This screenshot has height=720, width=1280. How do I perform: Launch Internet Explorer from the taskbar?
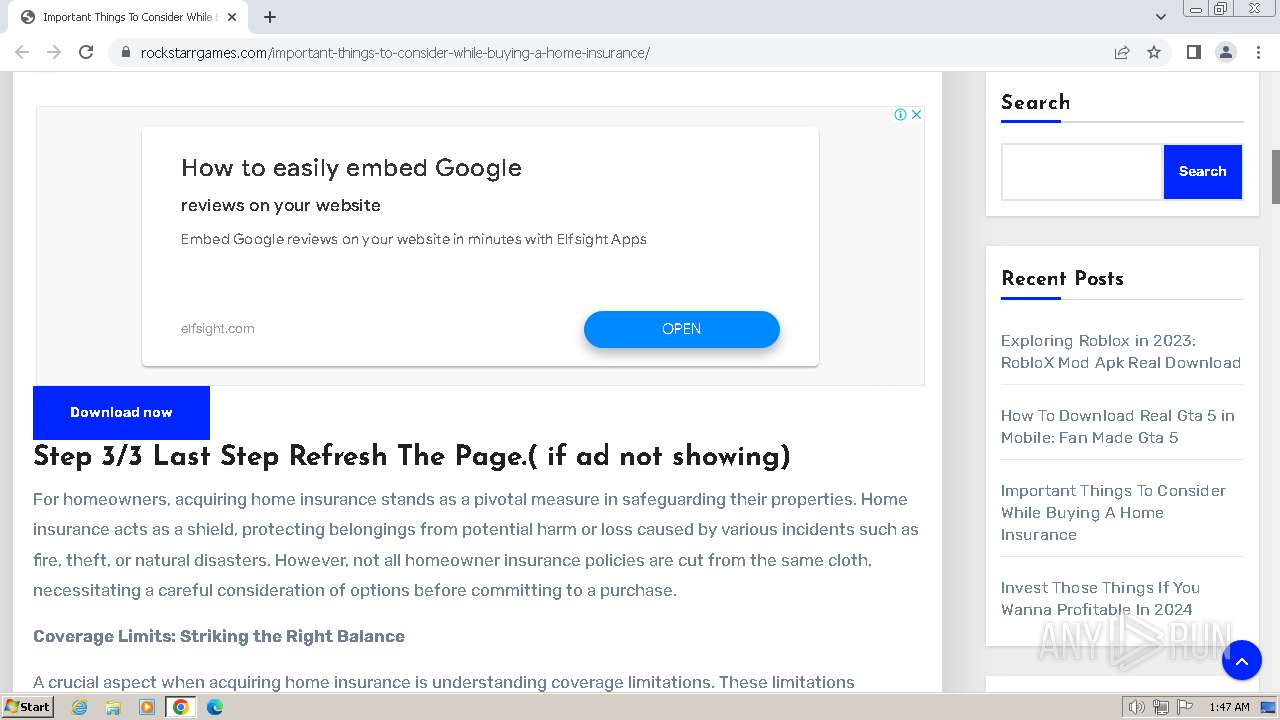(79, 707)
